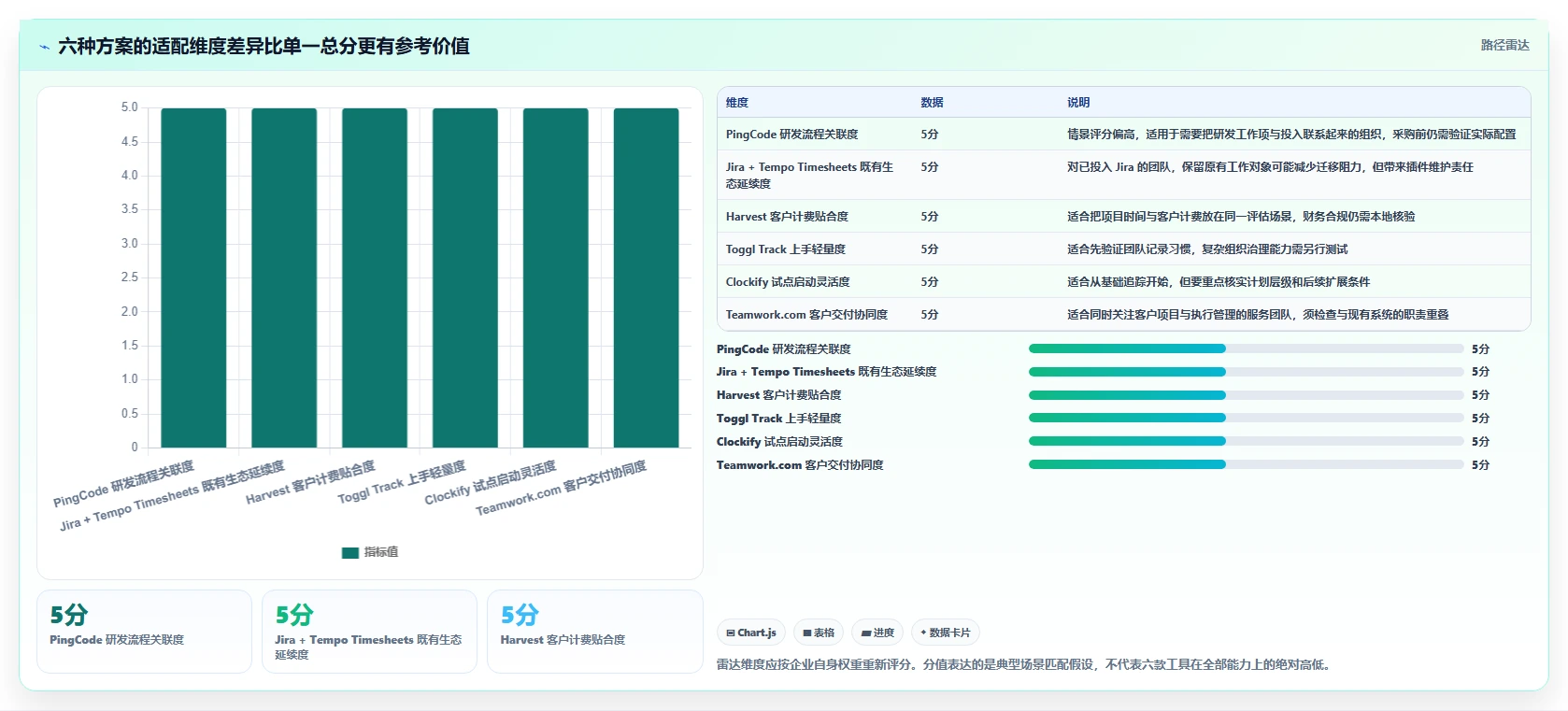Click the Clockify 试点启动灵活度 x-axis label
Screen dimensions: 1568x711
coord(490,482)
